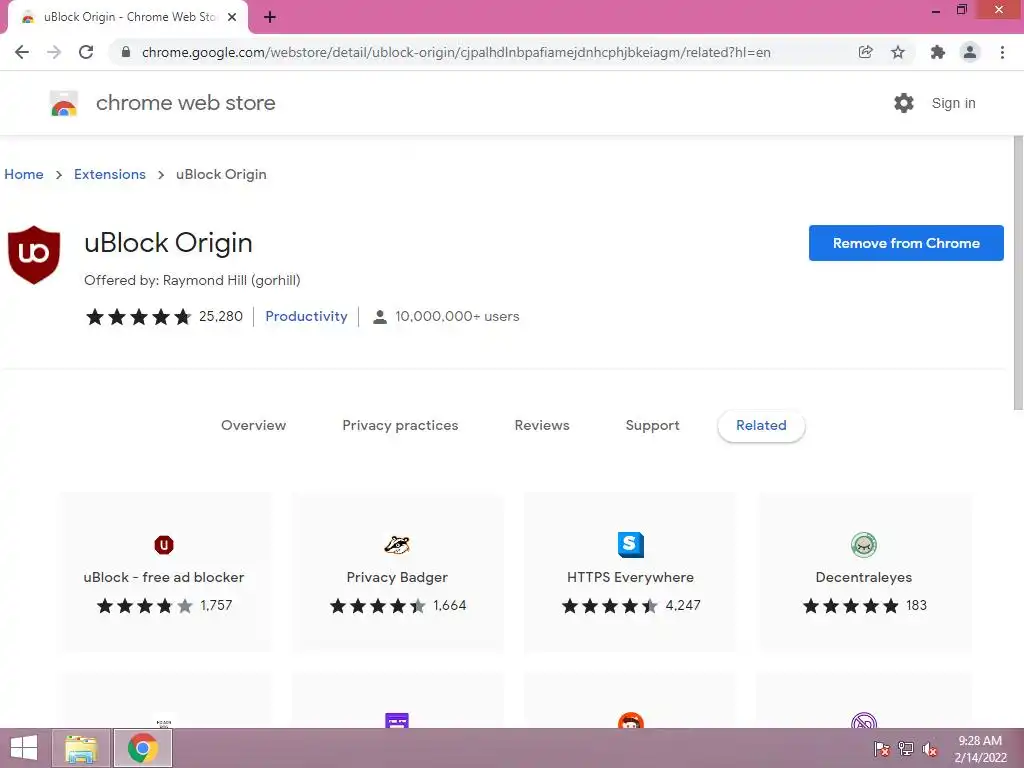Open the Chrome profile avatar

coord(970,52)
